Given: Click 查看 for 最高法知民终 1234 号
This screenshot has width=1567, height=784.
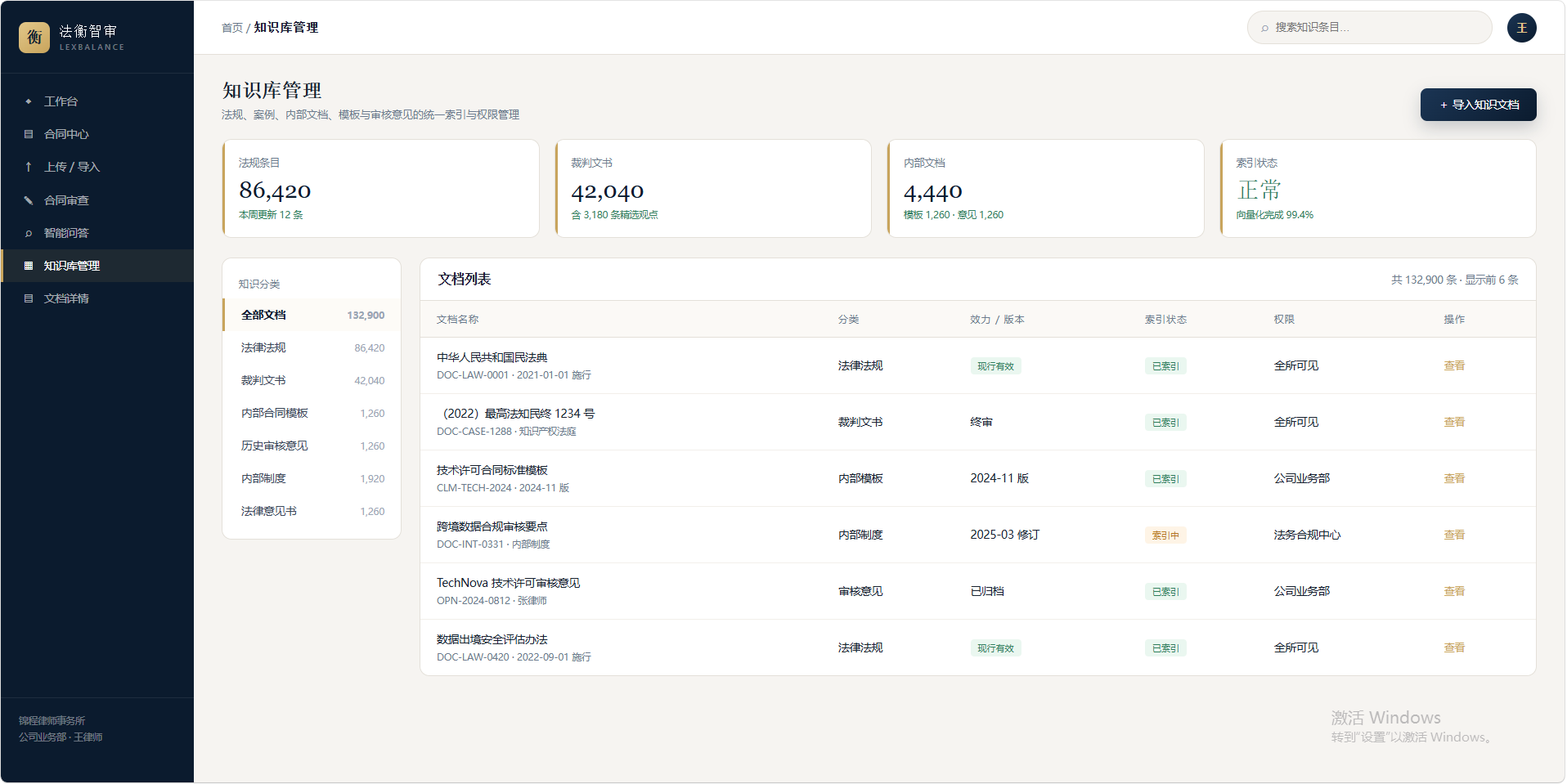Looking at the screenshot, I should click(1453, 422).
